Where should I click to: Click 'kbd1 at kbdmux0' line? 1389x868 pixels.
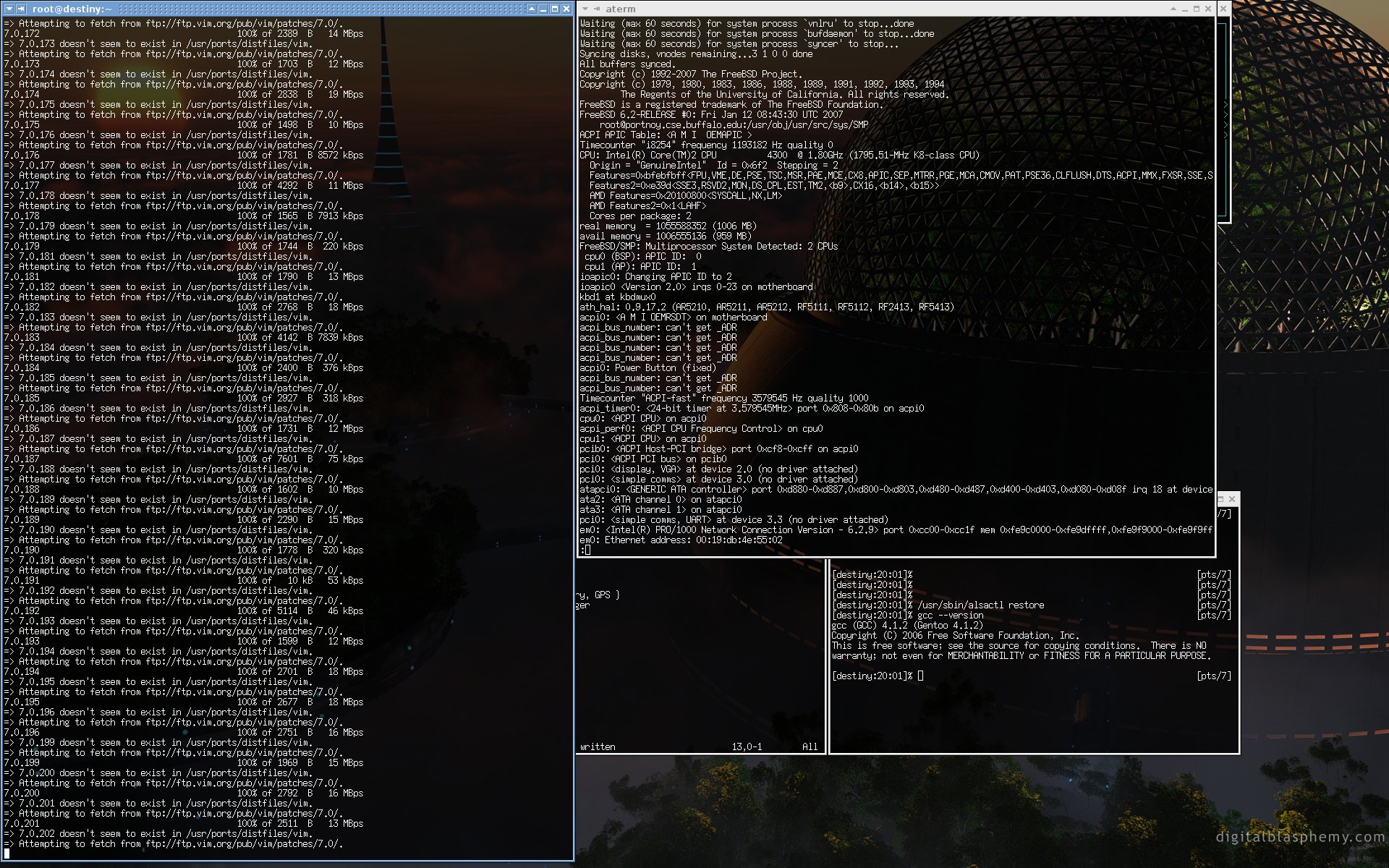617,297
